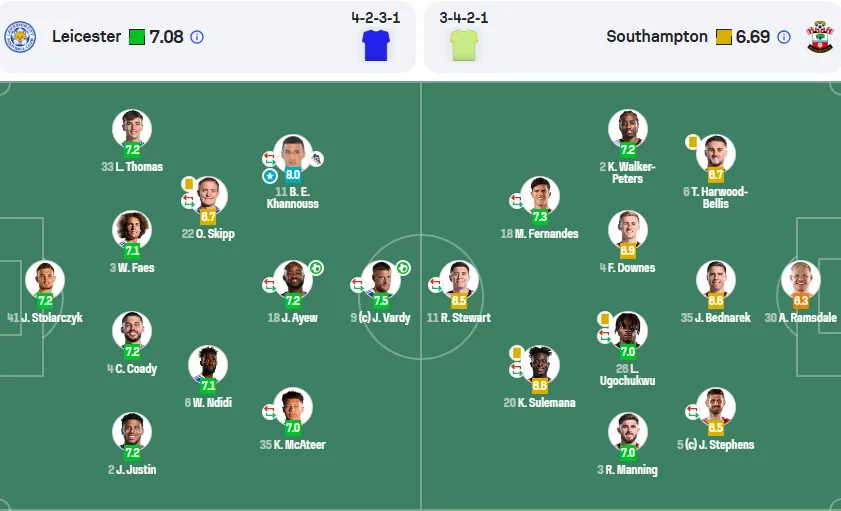Click the Southampton club crest
The width and height of the screenshot is (841, 511).
tap(820, 37)
